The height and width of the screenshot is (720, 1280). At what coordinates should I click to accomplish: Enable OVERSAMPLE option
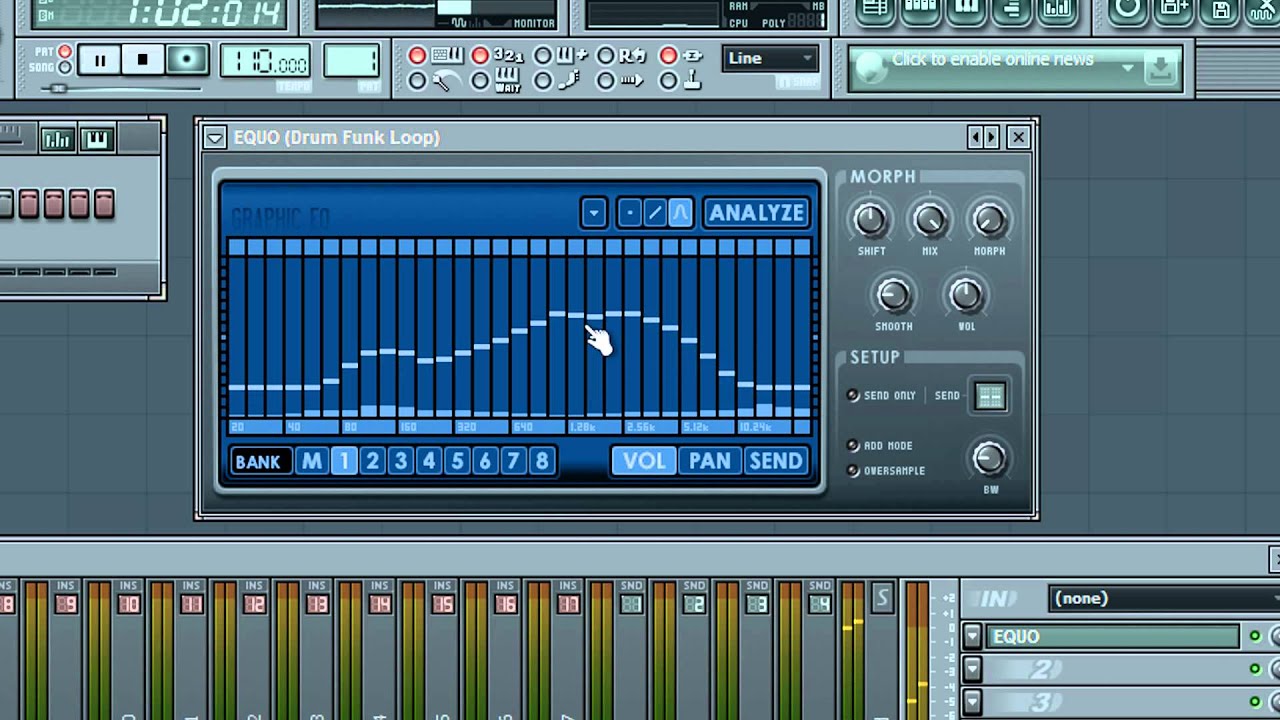[x=853, y=471]
